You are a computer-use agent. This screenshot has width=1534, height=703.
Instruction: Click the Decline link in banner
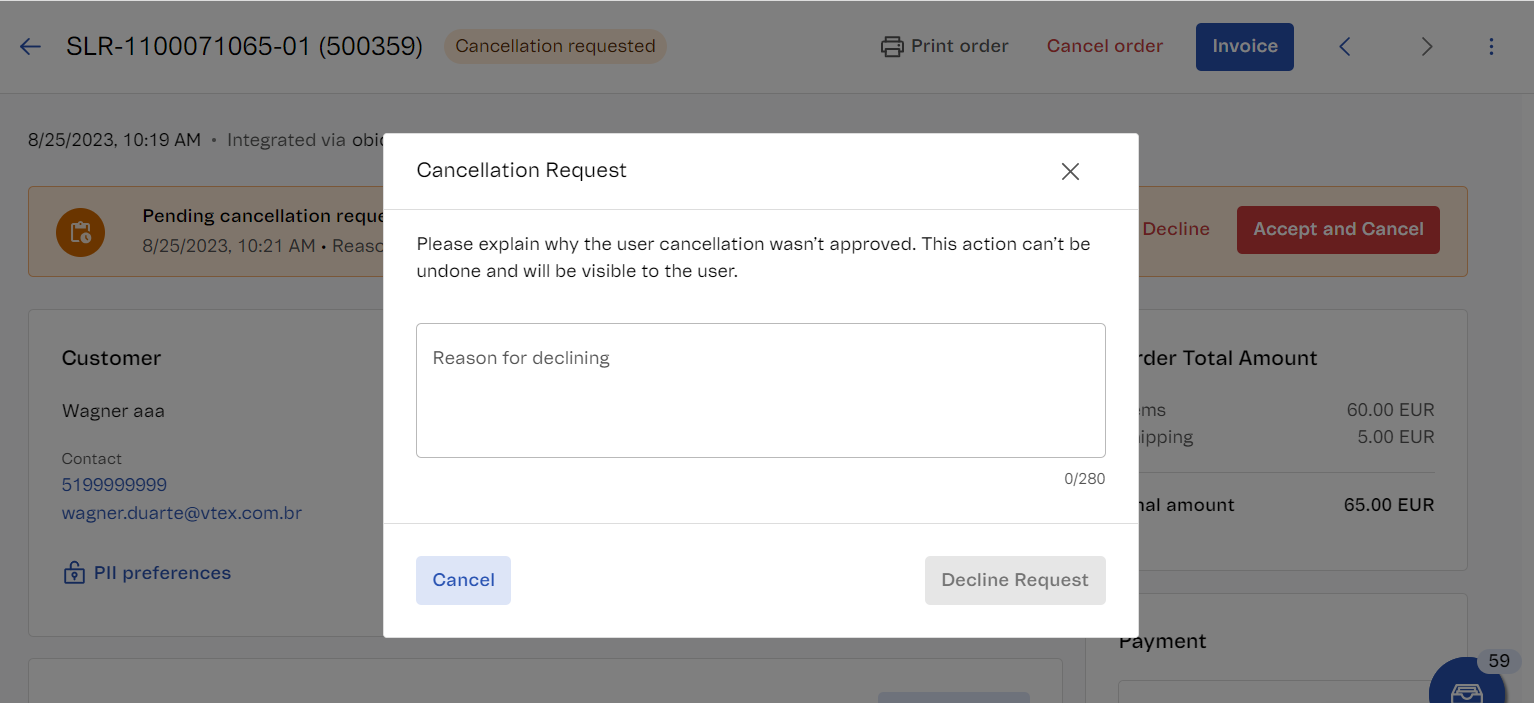[1176, 230]
